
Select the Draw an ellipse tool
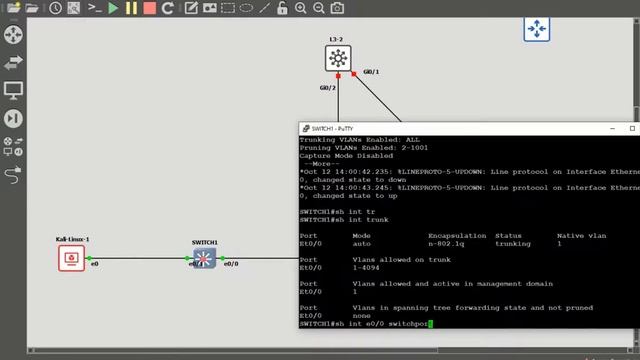246,8
